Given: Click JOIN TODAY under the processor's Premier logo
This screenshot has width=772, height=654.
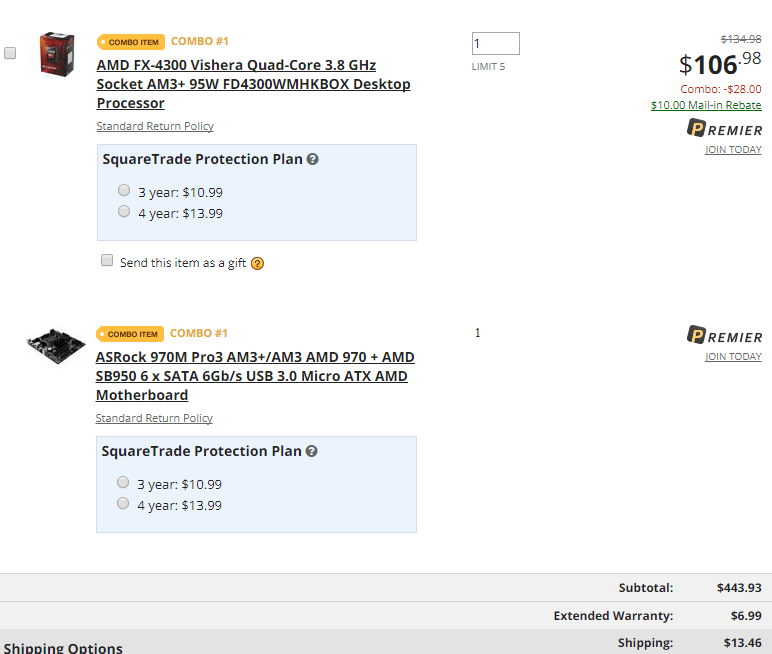Looking at the screenshot, I should click(733, 149).
